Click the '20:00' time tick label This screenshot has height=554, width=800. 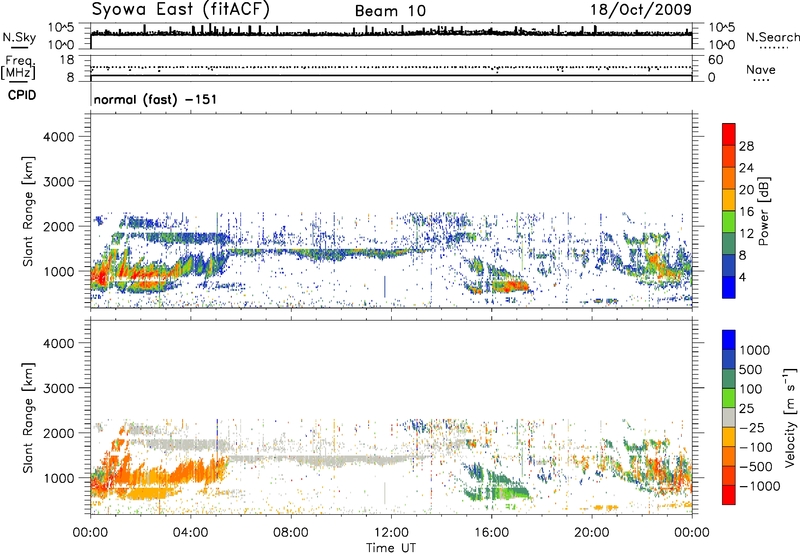(x=591, y=533)
